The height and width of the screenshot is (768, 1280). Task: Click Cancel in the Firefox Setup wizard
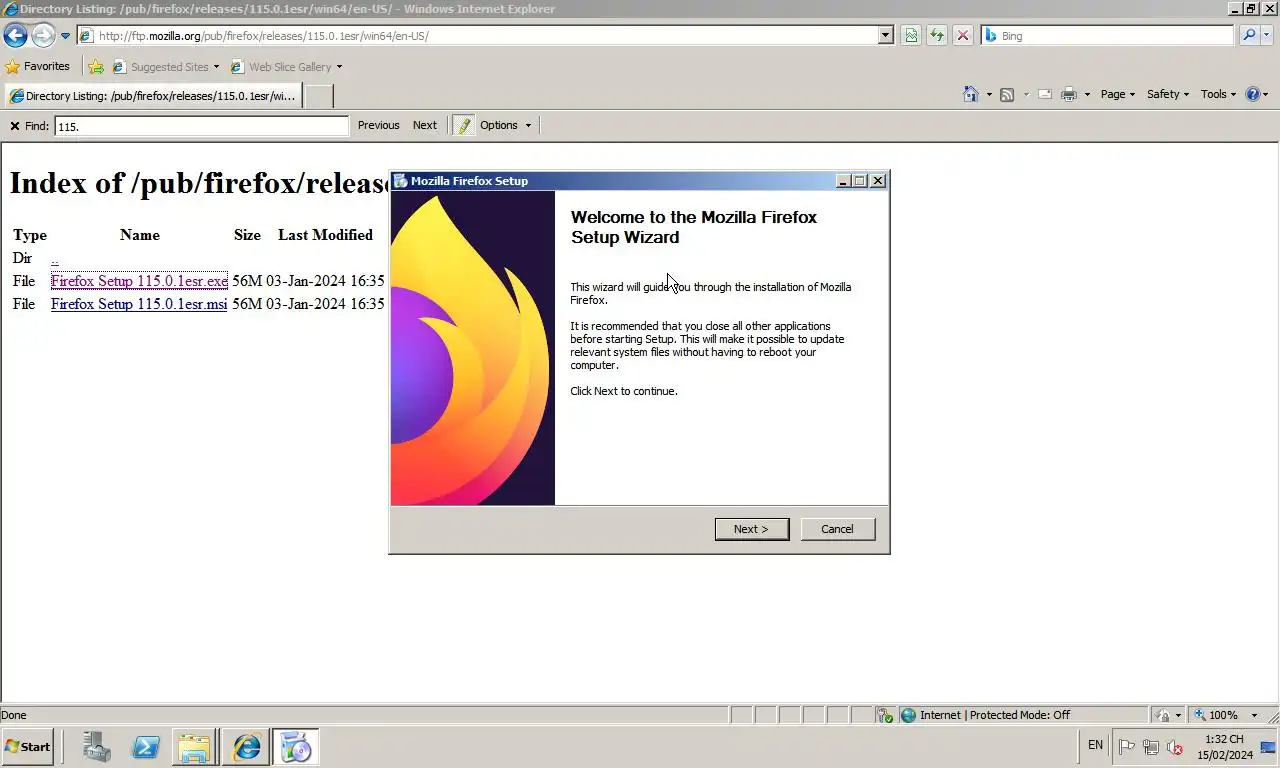[838, 529]
